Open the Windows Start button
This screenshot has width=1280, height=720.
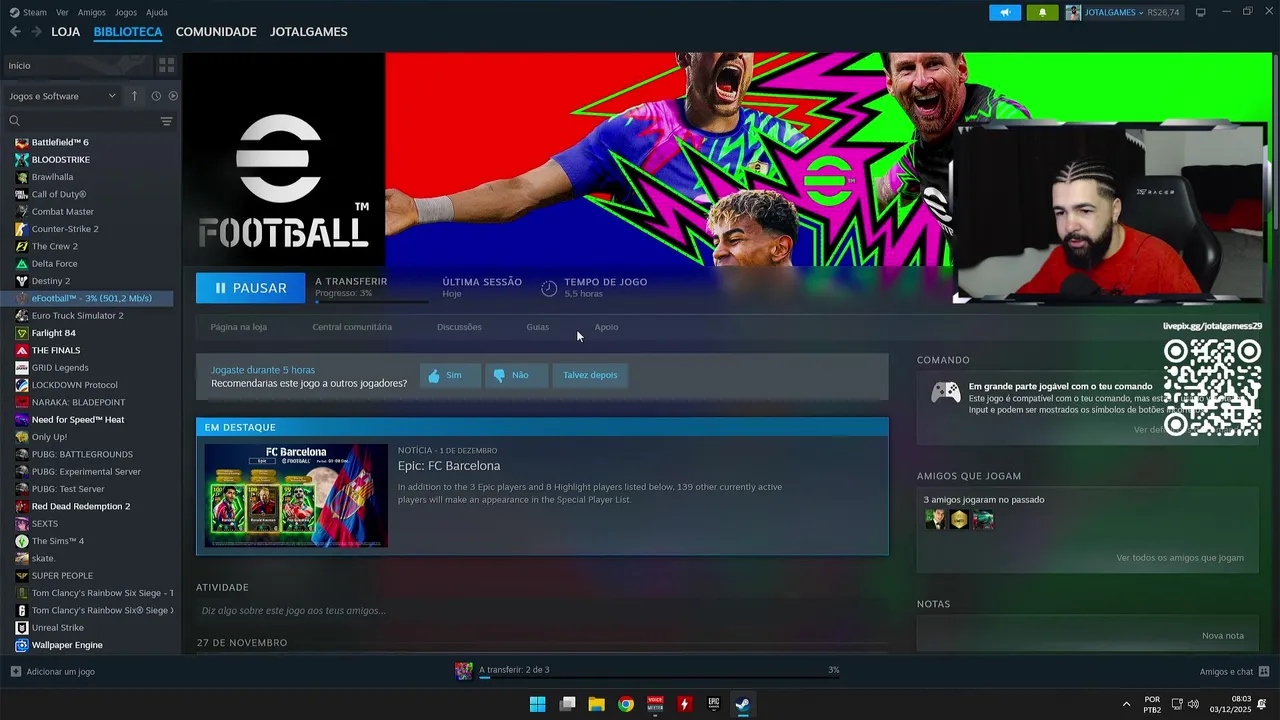[537, 704]
